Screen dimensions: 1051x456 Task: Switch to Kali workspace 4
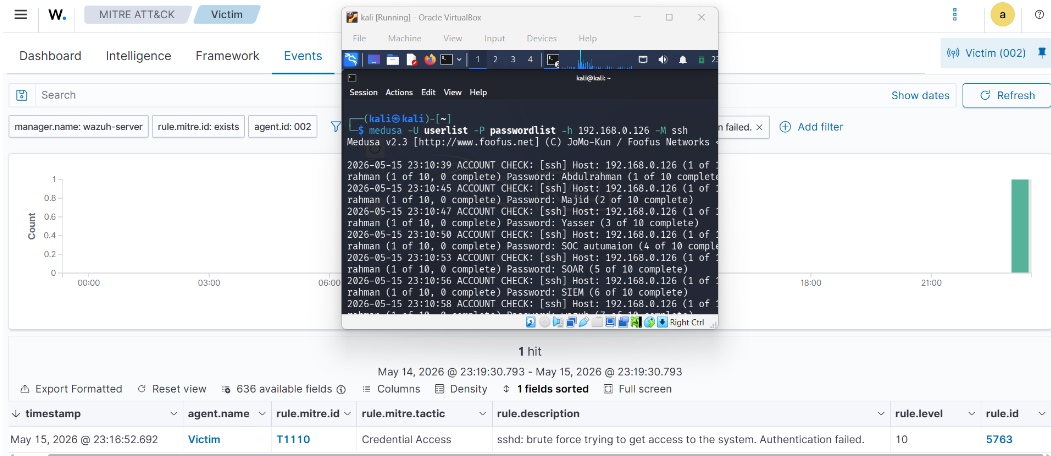(x=530, y=60)
